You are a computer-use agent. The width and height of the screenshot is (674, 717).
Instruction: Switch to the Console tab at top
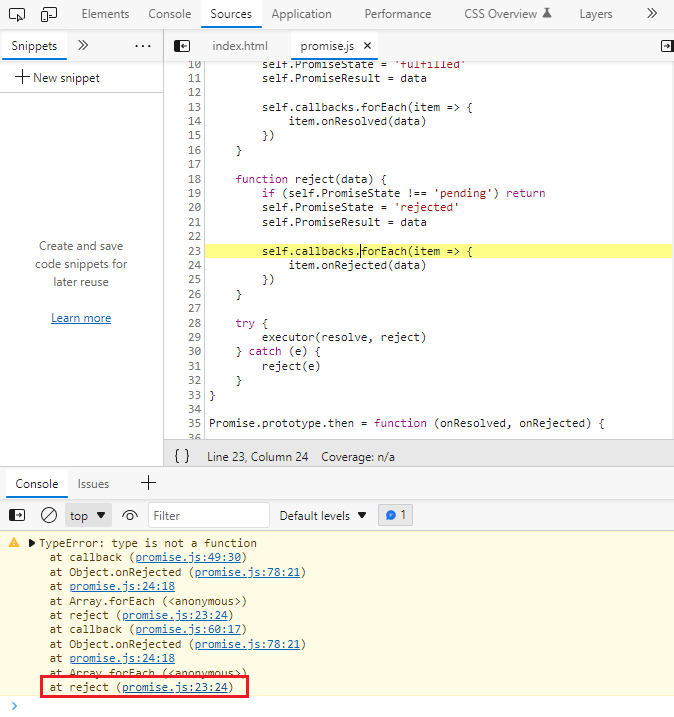point(170,14)
